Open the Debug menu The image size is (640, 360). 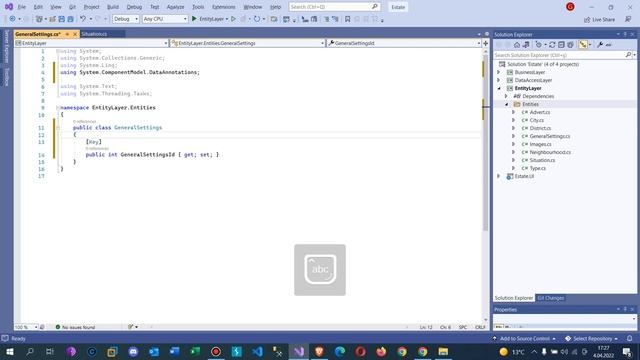134,7
